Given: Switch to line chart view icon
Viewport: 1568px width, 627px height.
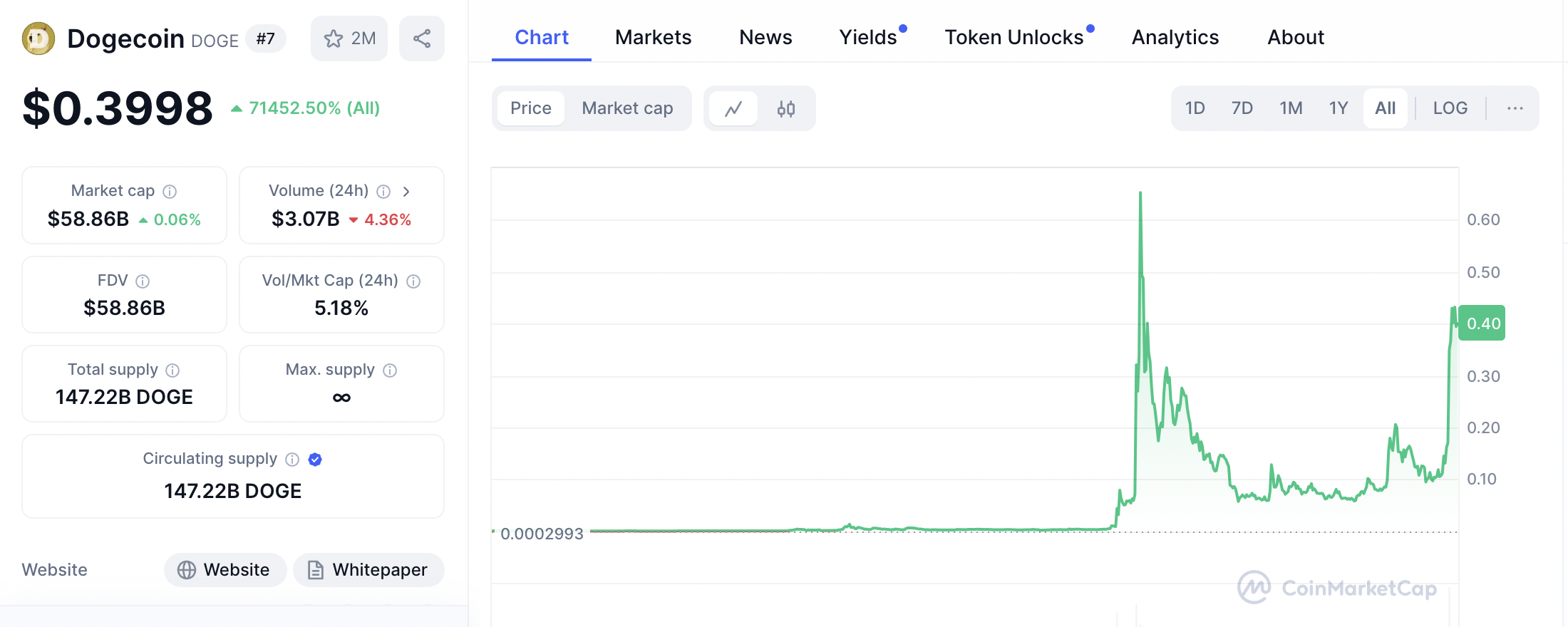Looking at the screenshot, I should (x=733, y=108).
